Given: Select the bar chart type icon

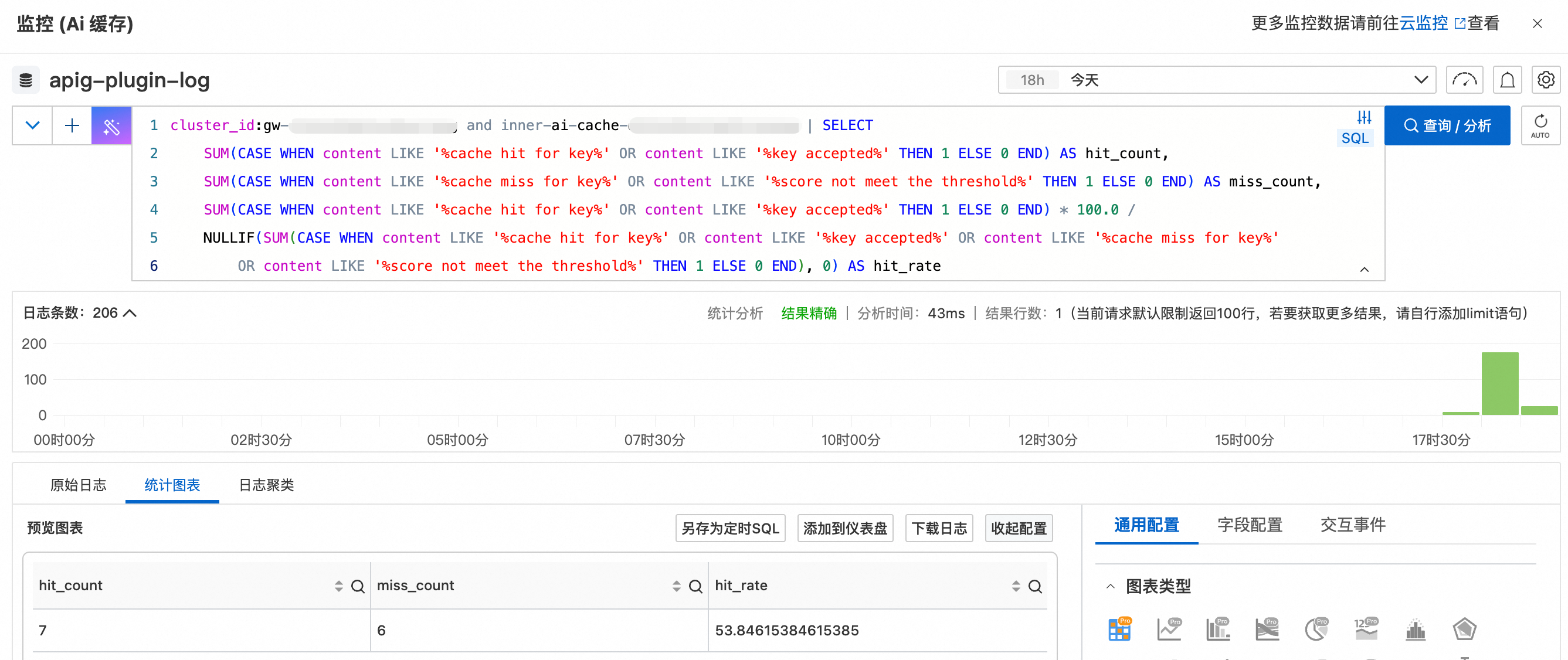Looking at the screenshot, I should click(1218, 629).
